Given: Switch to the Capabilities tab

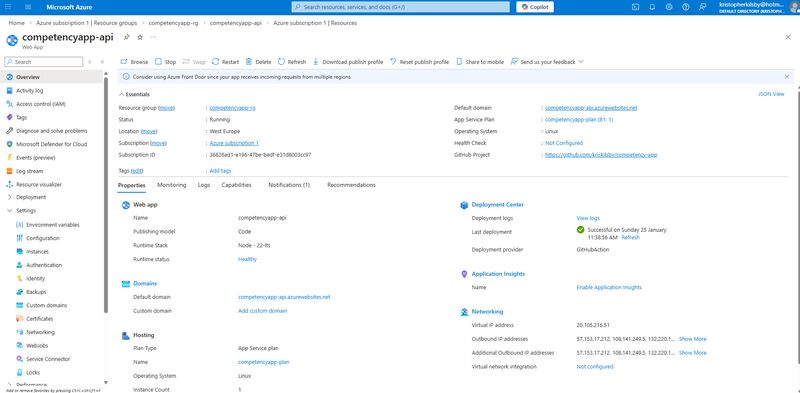Looking at the screenshot, I should pyautogui.click(x=236, y=185).
